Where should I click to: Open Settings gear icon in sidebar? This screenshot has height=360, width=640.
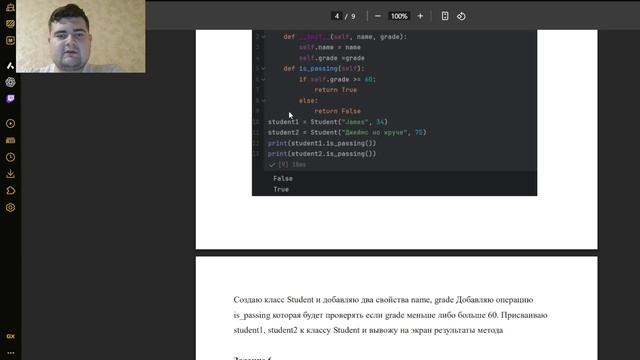coord(11,207)
